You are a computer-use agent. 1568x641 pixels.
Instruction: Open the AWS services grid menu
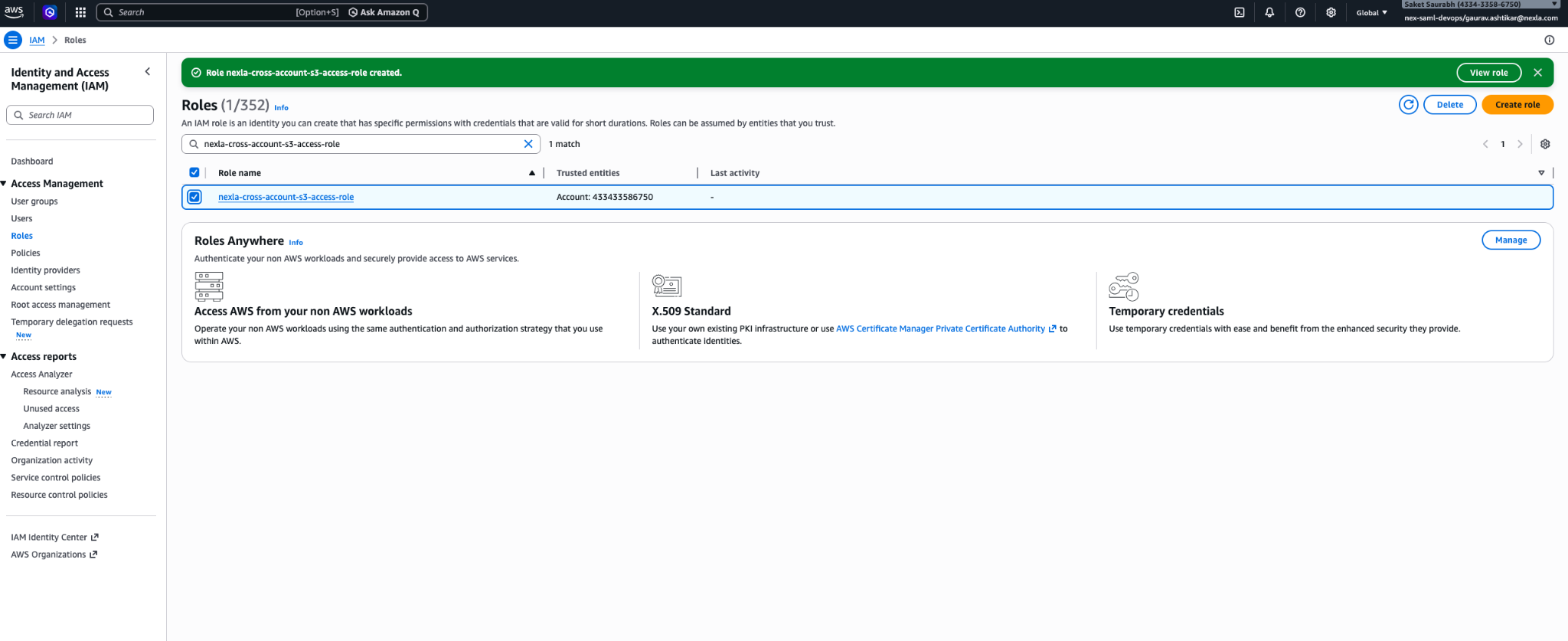[80, 12]
